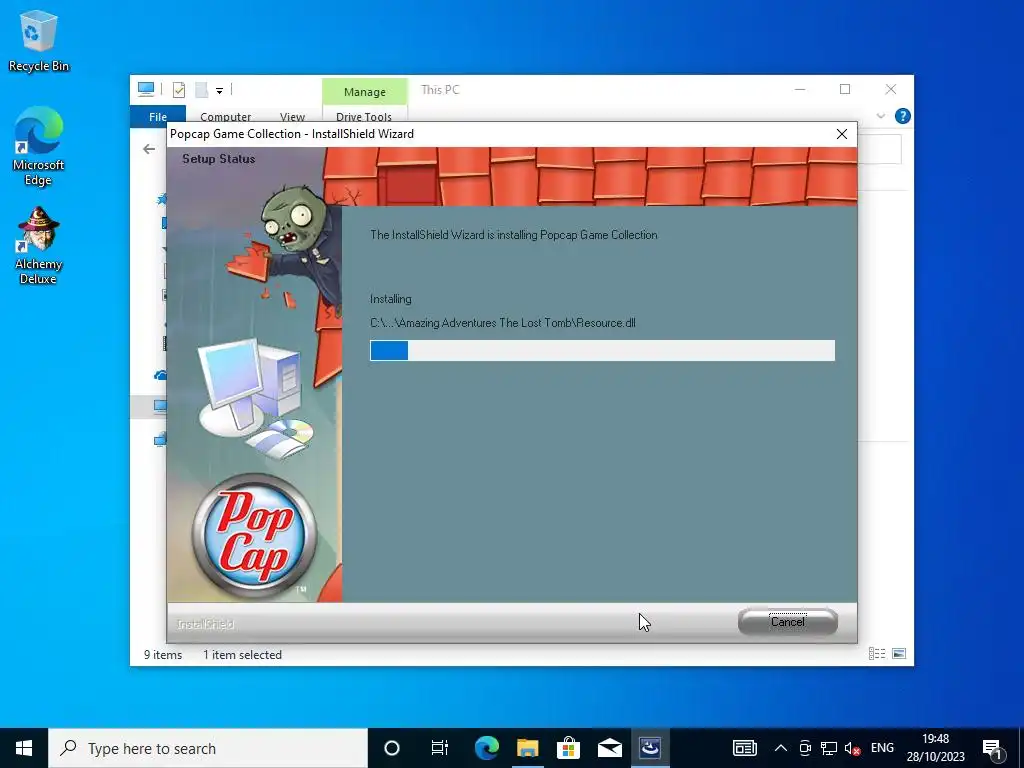Cancel the Popcap Game Collection installation
1024x768 pixels.
(x=788, y=622)
